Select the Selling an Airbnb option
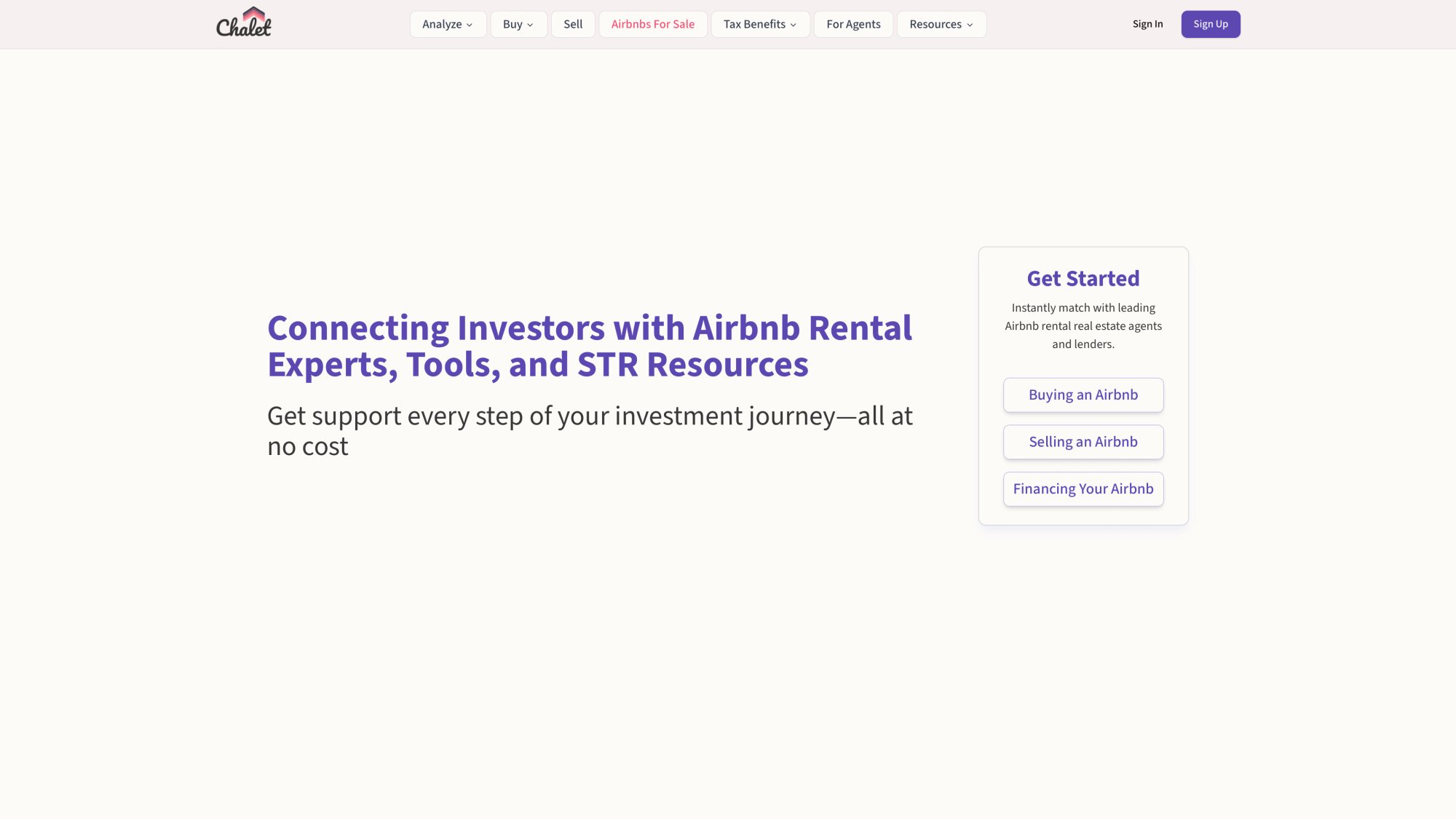This screenshot has width=1456, height=819. [1083, 442]
